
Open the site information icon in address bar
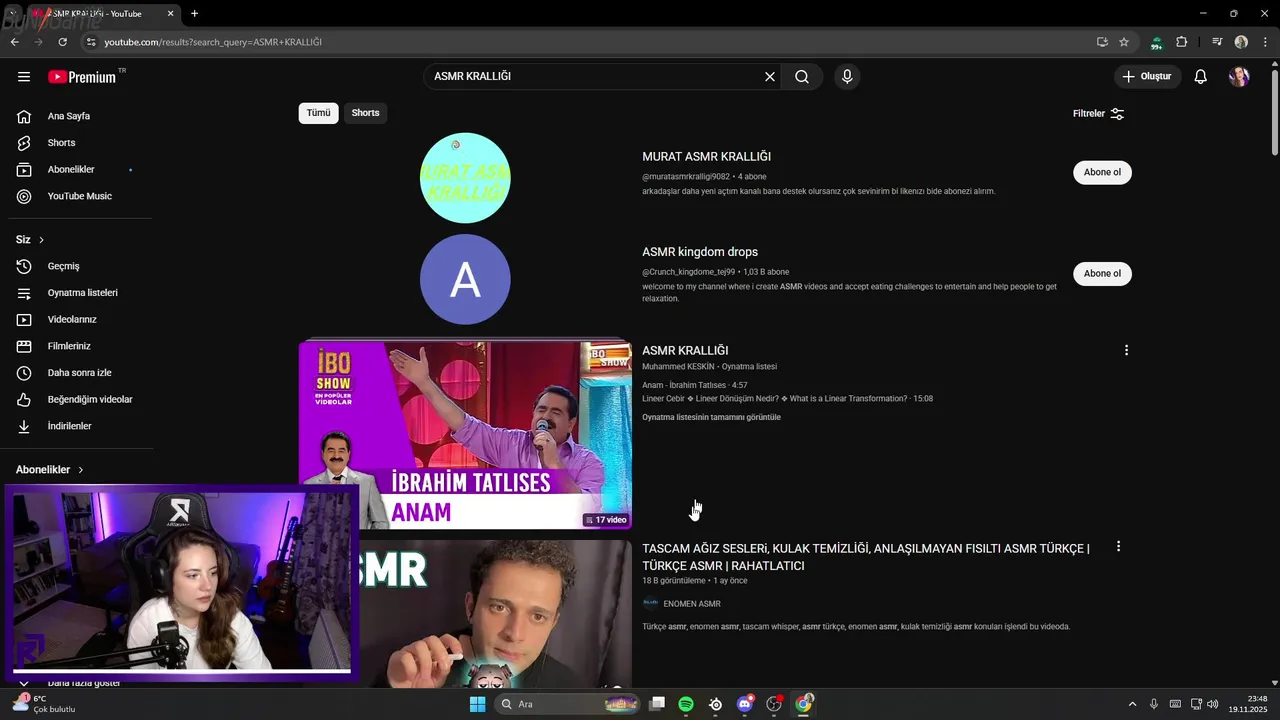click(90, 42)
